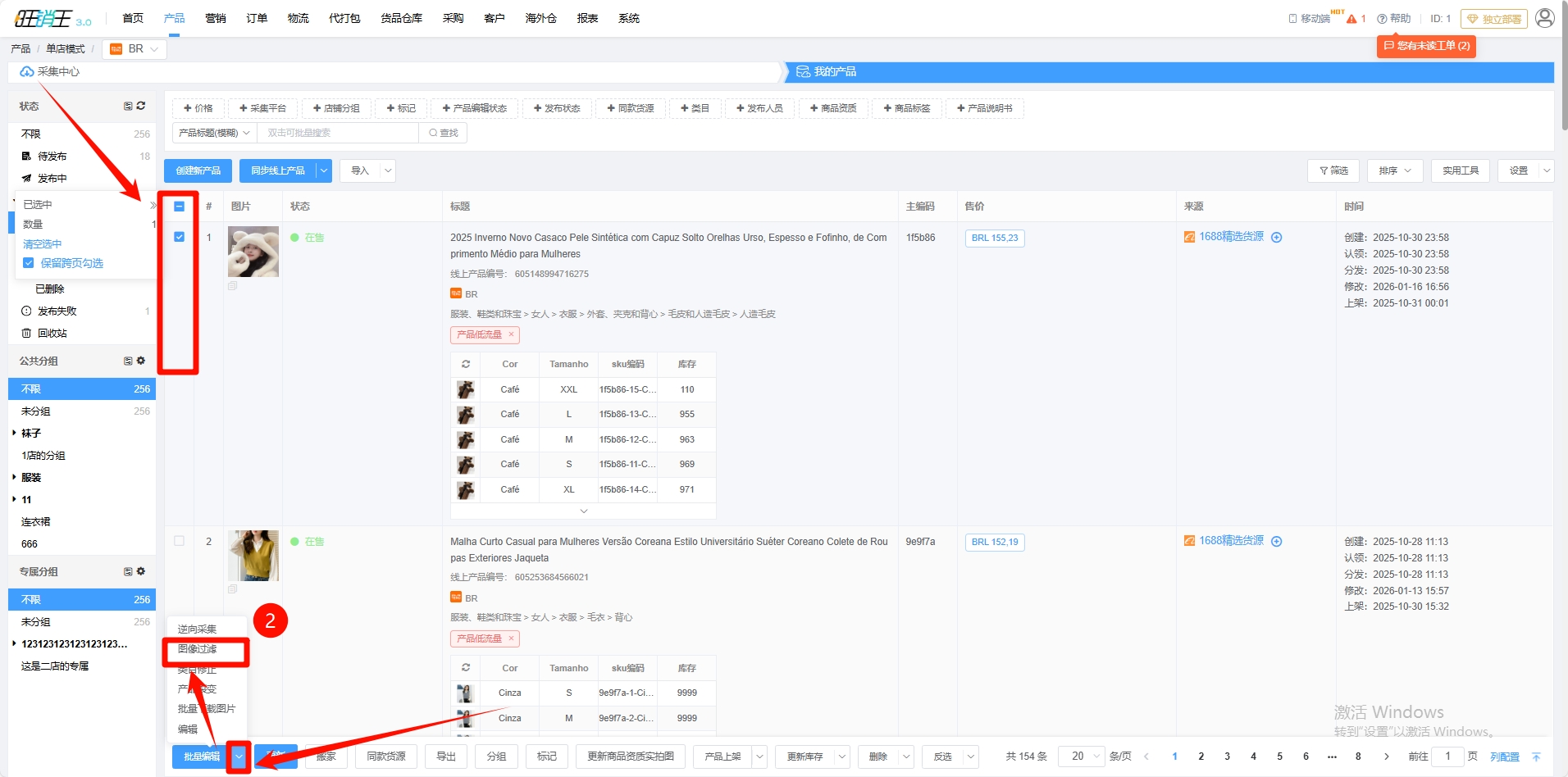Image resolution: width=1568 pixels, height=777 pixels.
Task: Check the second product row checkbox
Action: [180, 541]
